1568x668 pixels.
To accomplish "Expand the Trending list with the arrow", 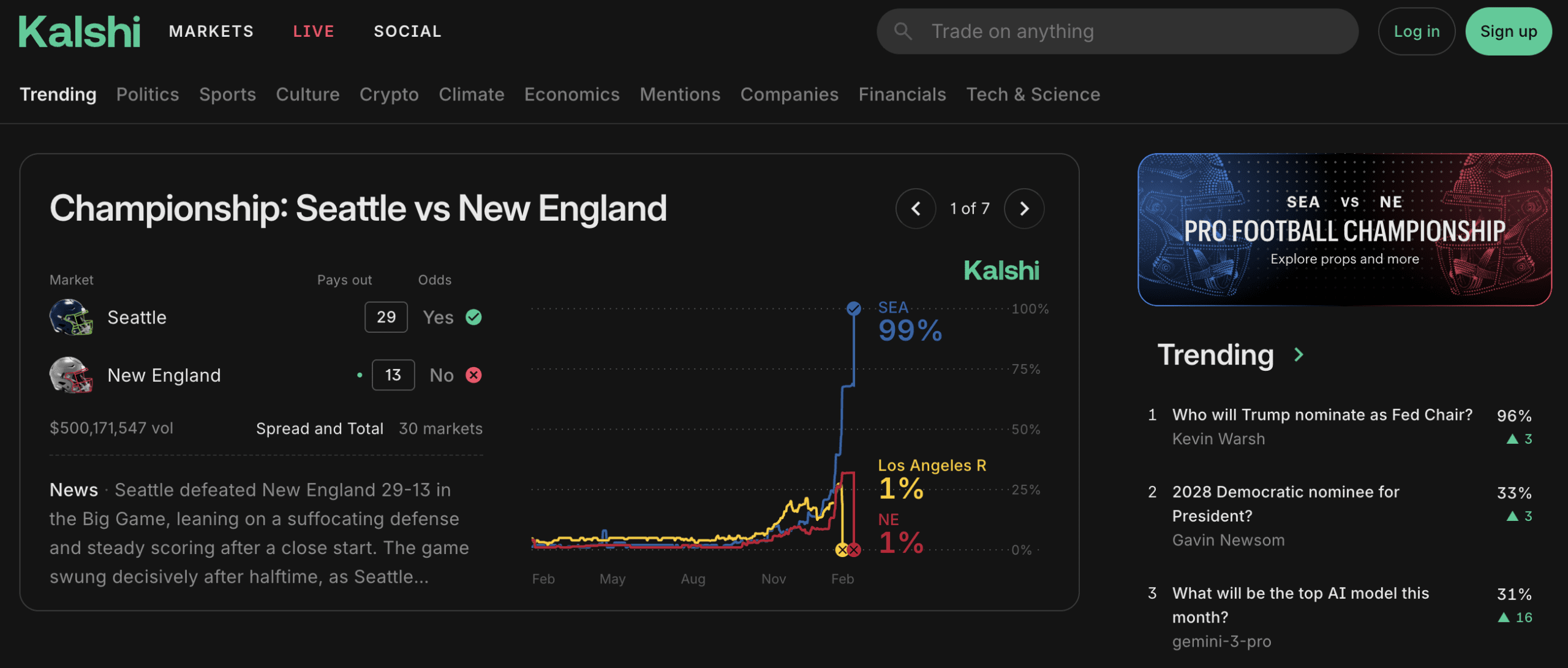I will pyautogui.click(x=1298, y=354).
